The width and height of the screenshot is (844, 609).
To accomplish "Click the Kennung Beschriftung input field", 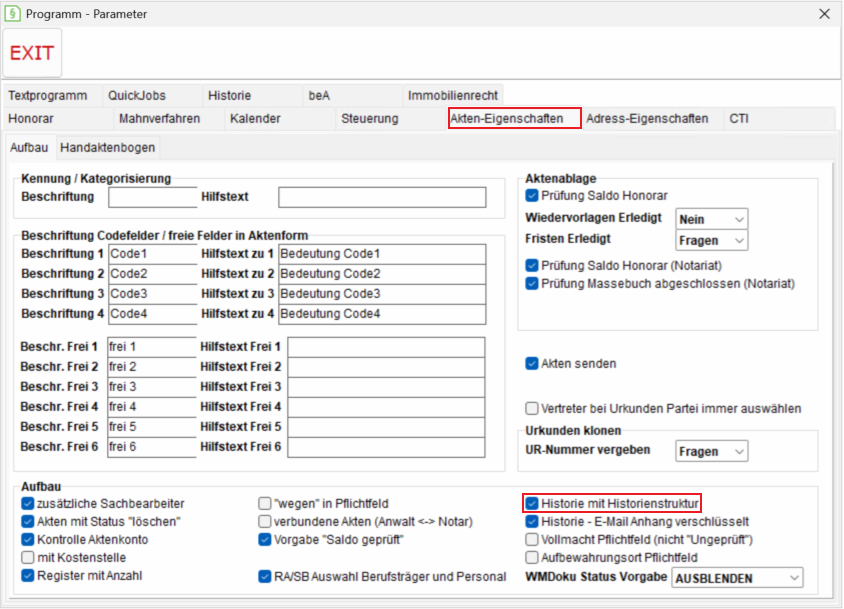I will (153, 197).
